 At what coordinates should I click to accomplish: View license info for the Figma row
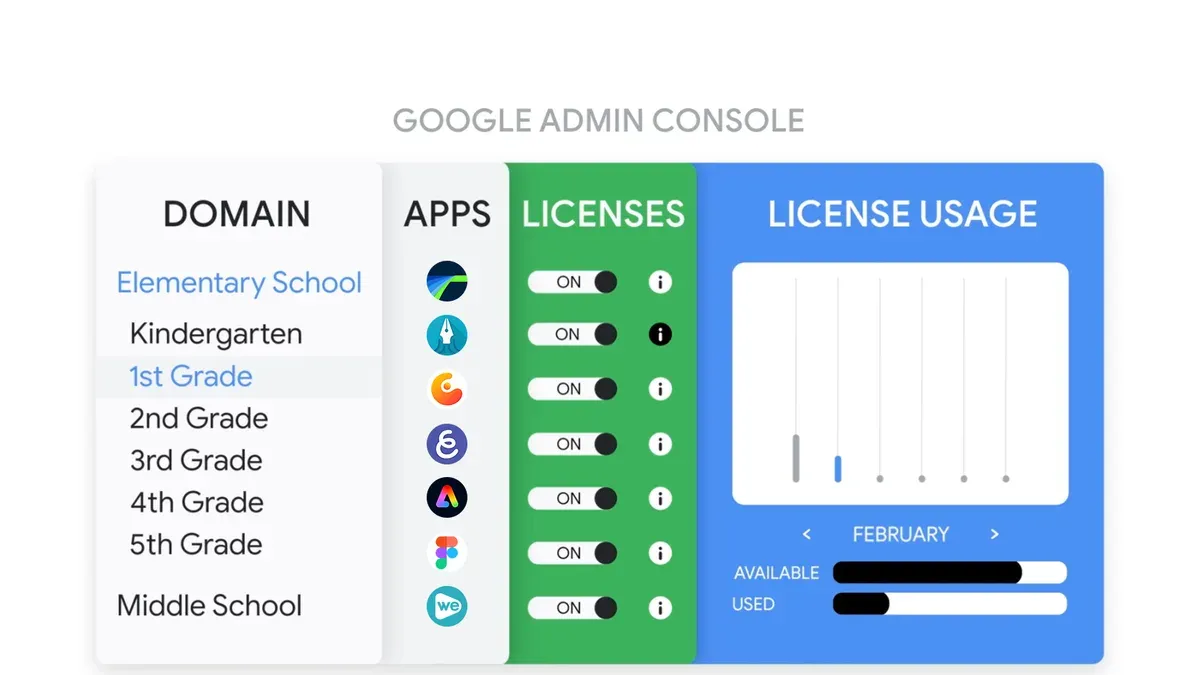[x=659, y=552]
